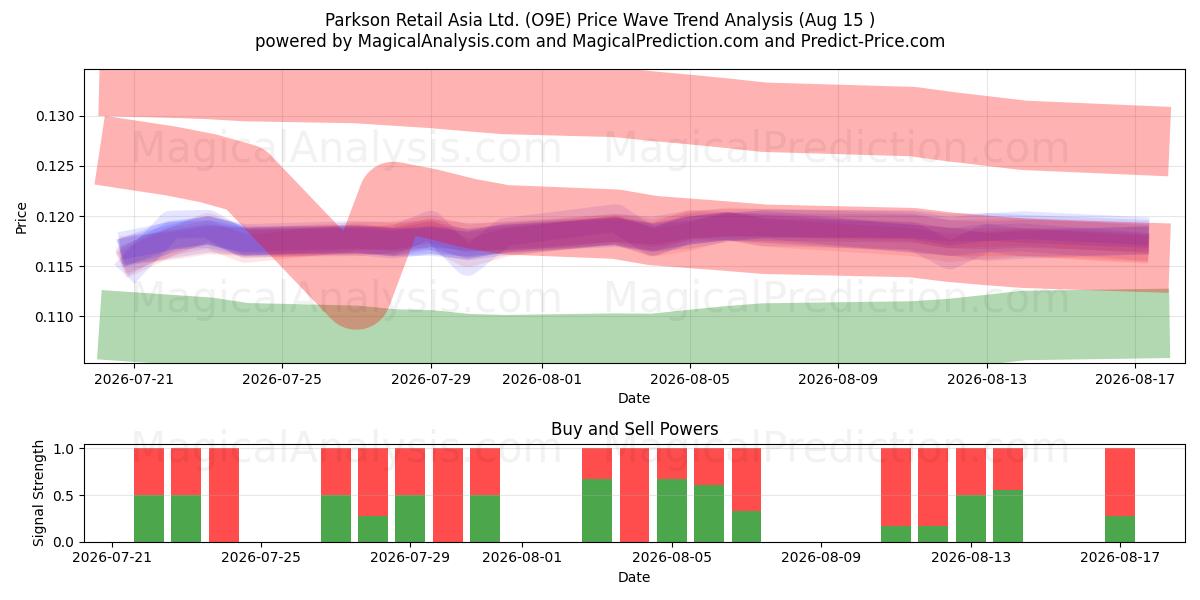Click the red bar just after 2026-07-29
Screen dimensions: 1200x600
click(x=448, y=495)
